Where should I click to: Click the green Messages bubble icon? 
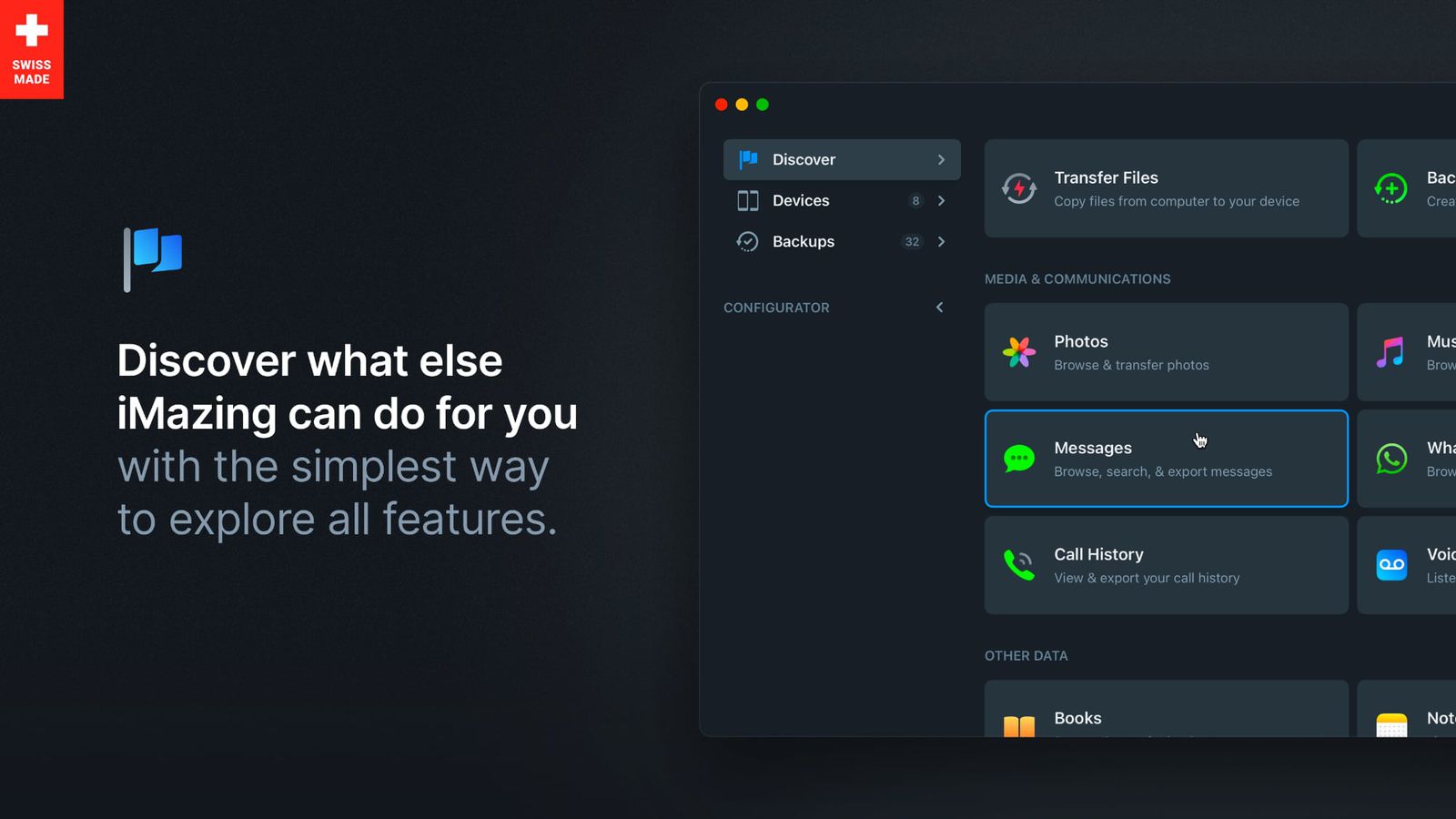[x=1019, y=459]
